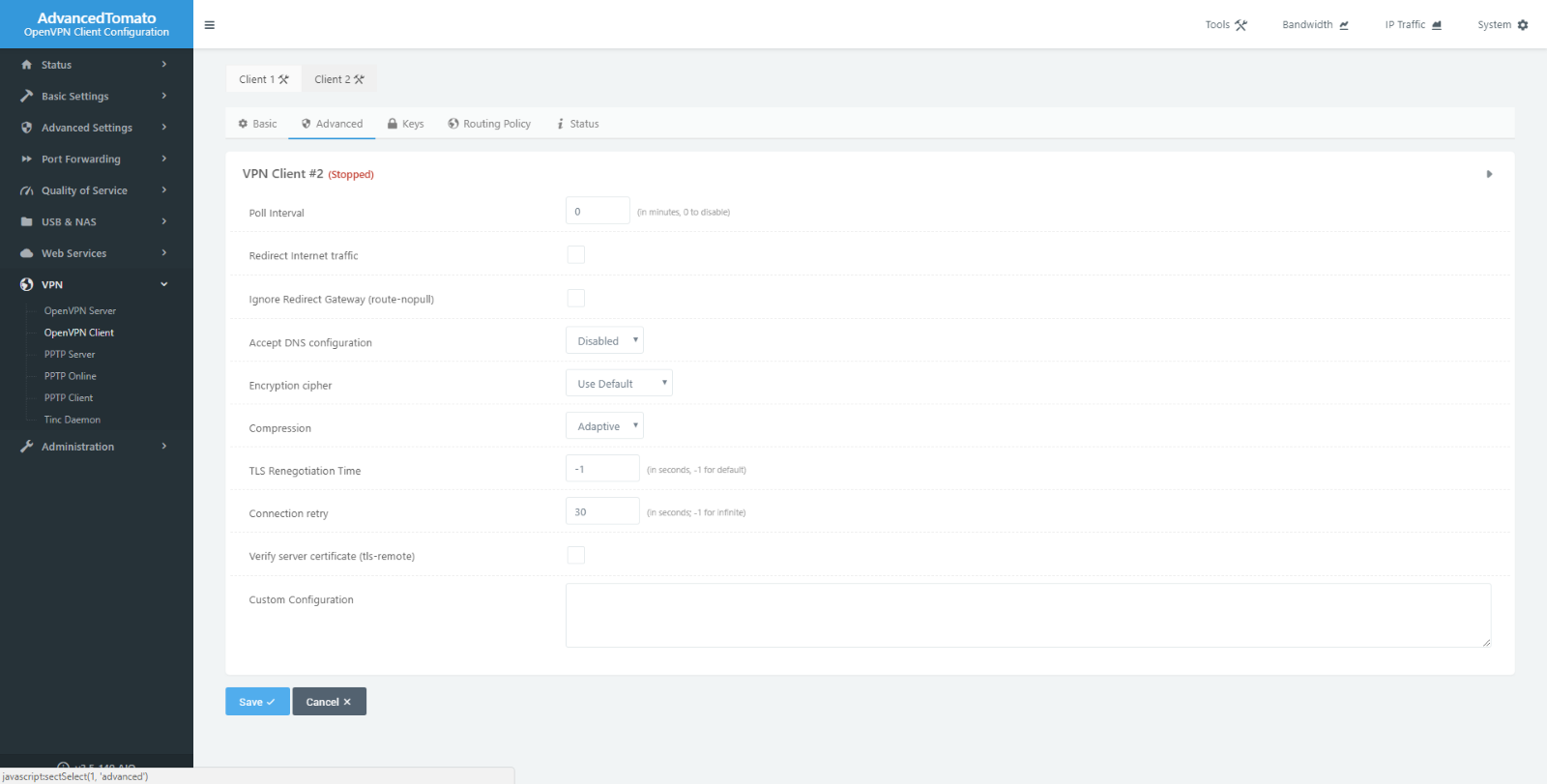Image resolution: width=1547 pixels, height=784 pixels.
Task: Click the gear icon on Basic tab
Action: tap(243, 124)
